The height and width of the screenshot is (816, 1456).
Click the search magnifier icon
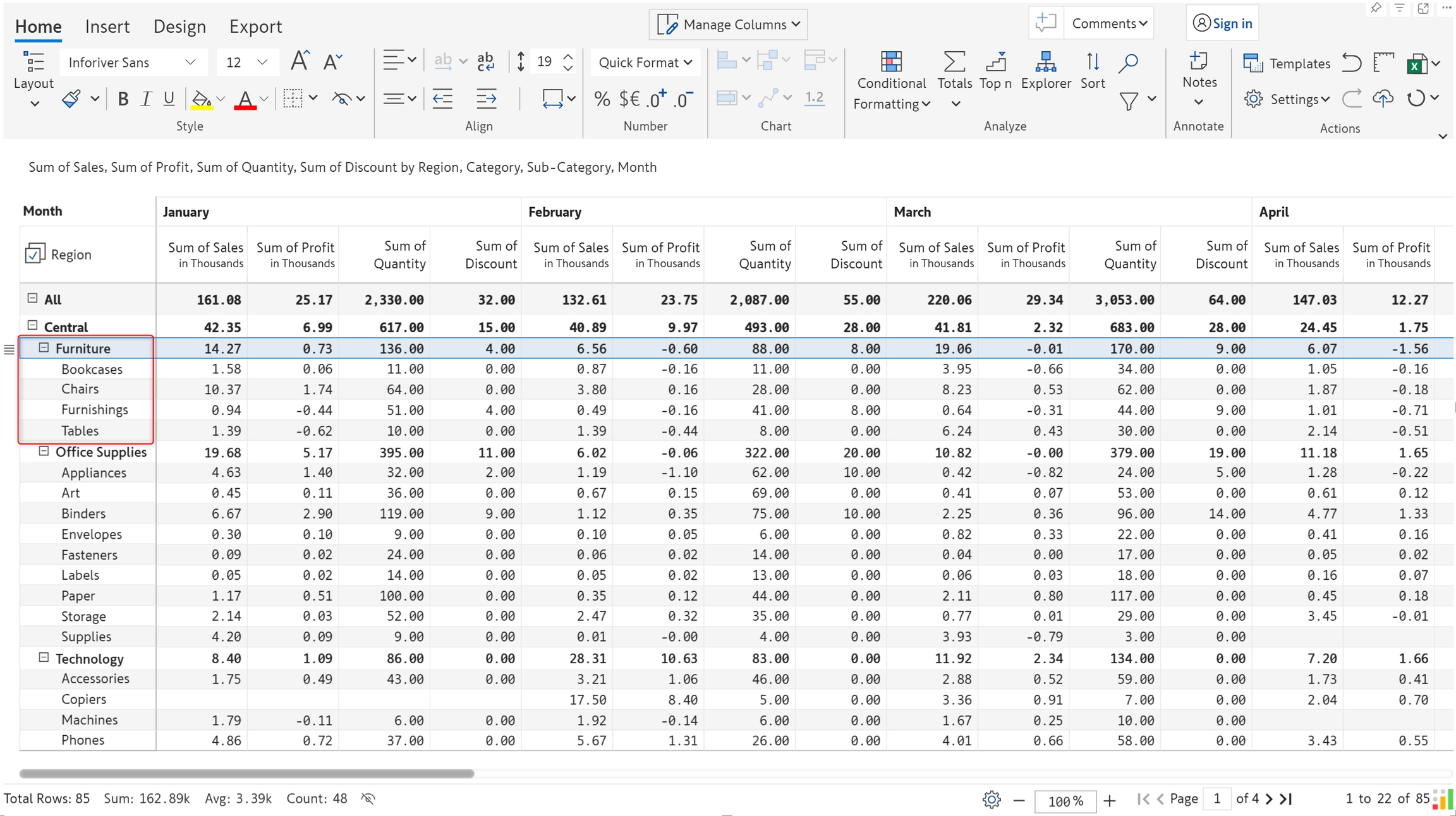[1128, 63]
